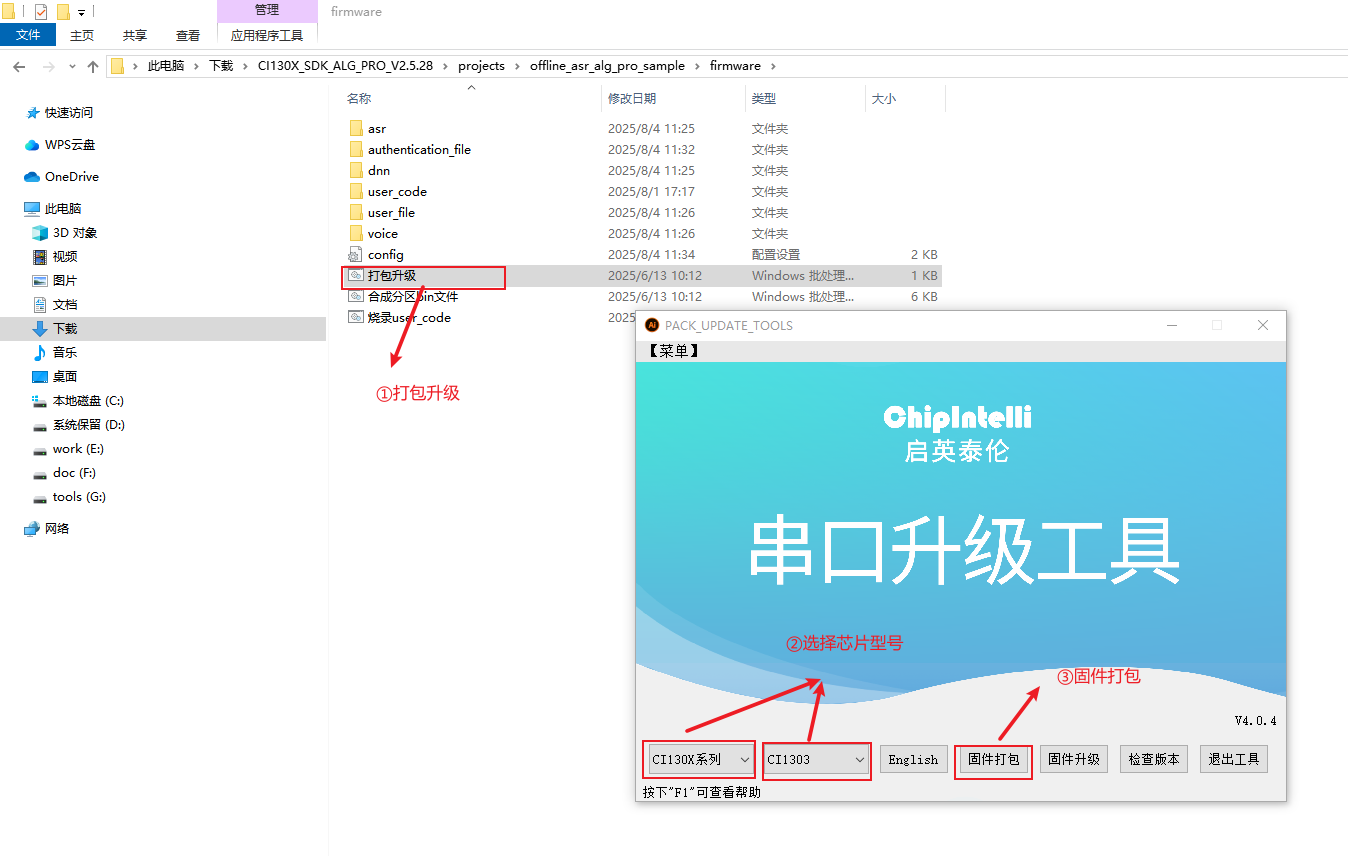Go to 音乐 folder in sidebar
Viewport: 1348px width, 856px height.
pos(64,353)
